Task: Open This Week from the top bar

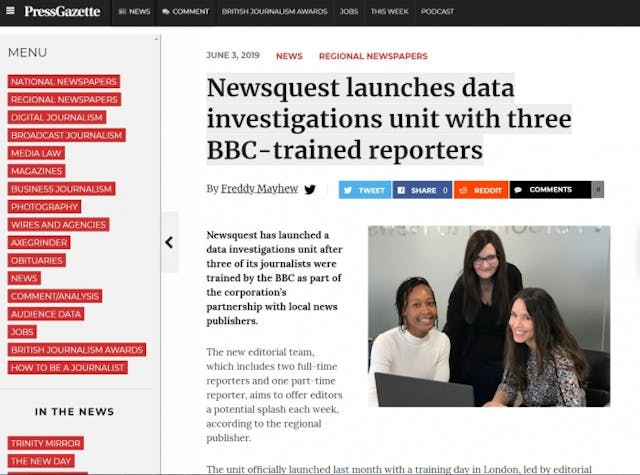Action: [390, 12]
